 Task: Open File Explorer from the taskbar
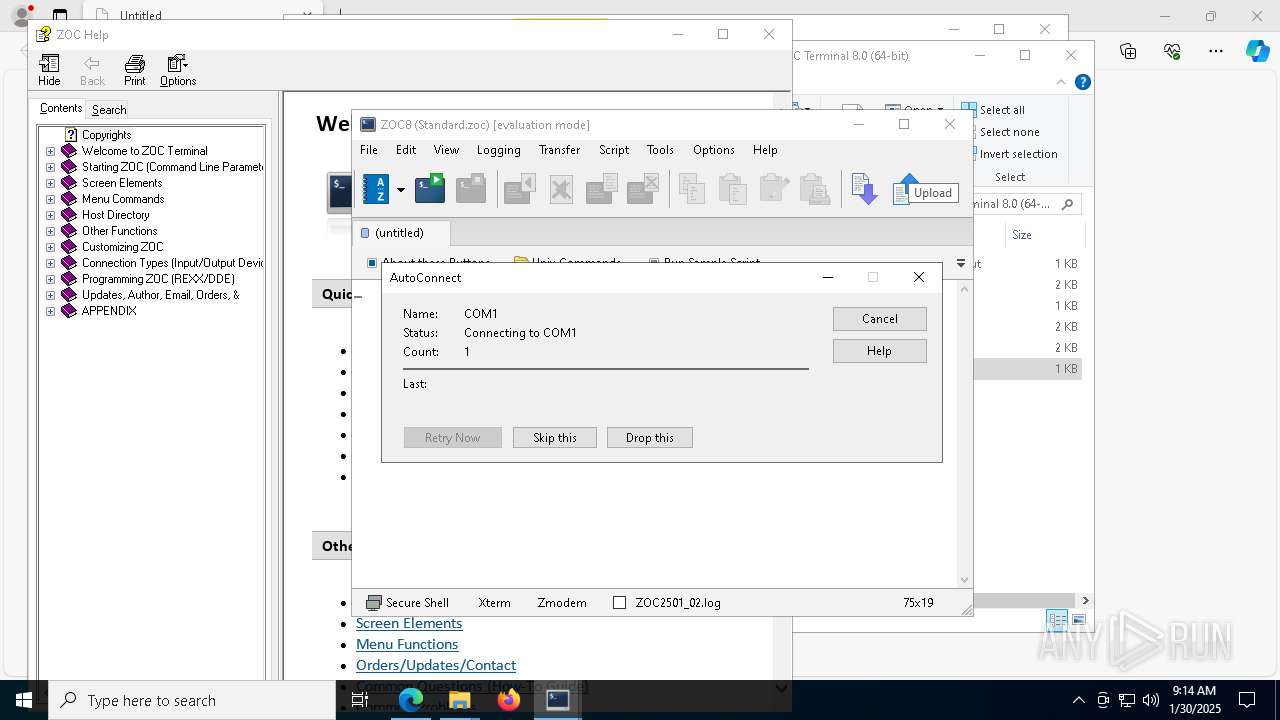(460, 700)
